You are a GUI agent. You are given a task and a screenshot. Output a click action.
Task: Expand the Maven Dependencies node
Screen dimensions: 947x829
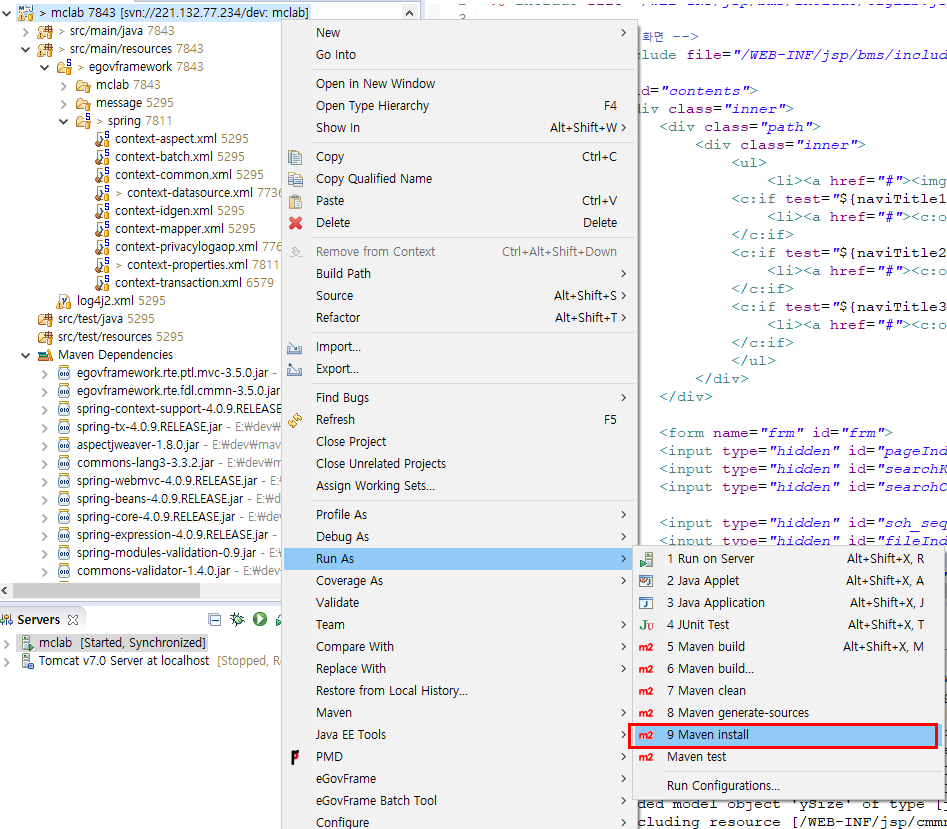point(25,354)
